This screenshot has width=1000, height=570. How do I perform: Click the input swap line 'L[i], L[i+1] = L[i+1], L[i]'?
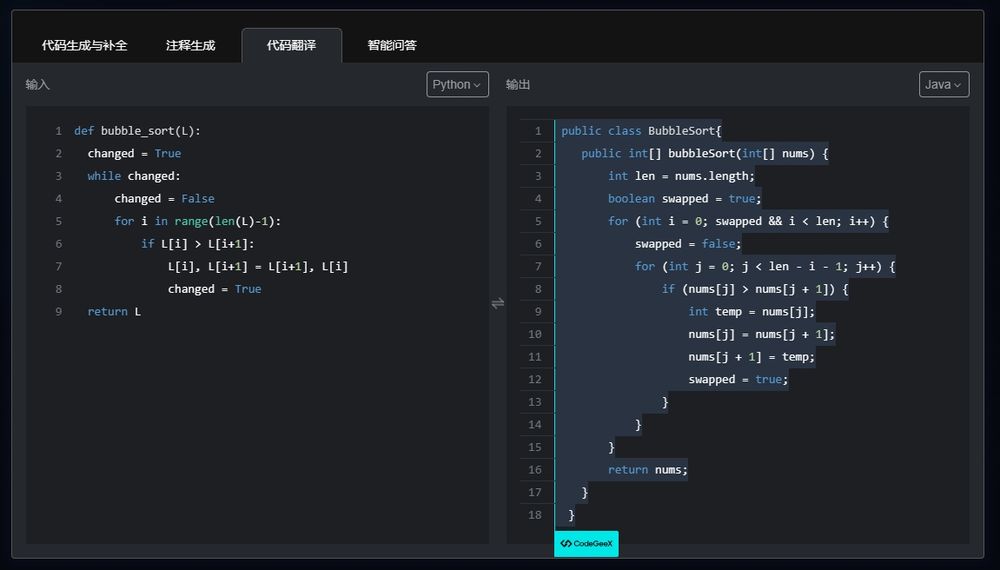(x=258, y=267)
